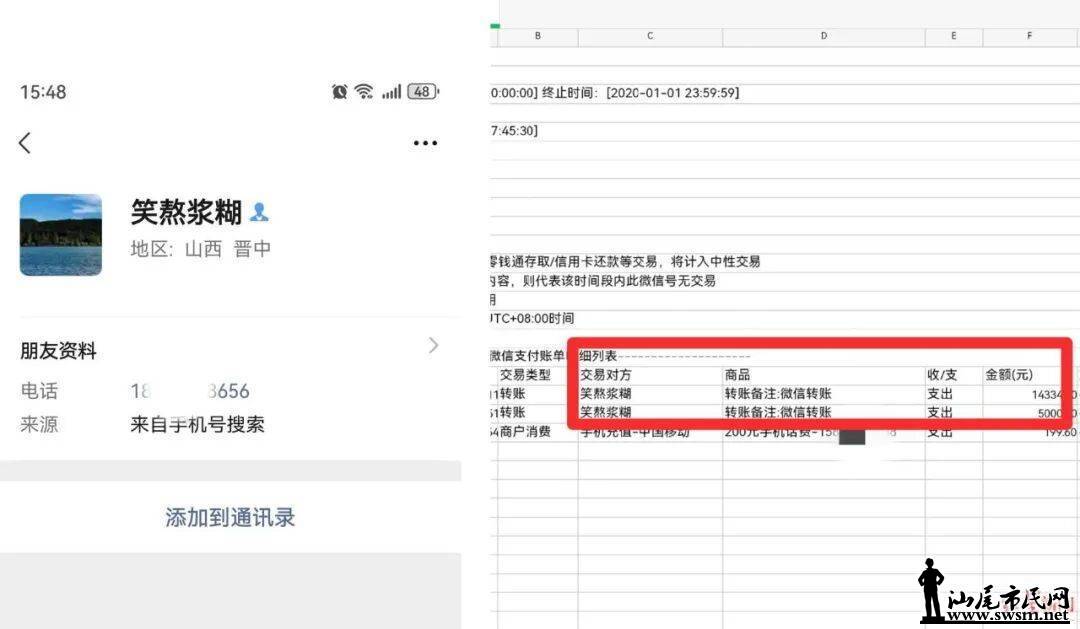The image size is (1080, 629).
Task: Tap the Wi-Fi status icon
Action: coord(364,92)
